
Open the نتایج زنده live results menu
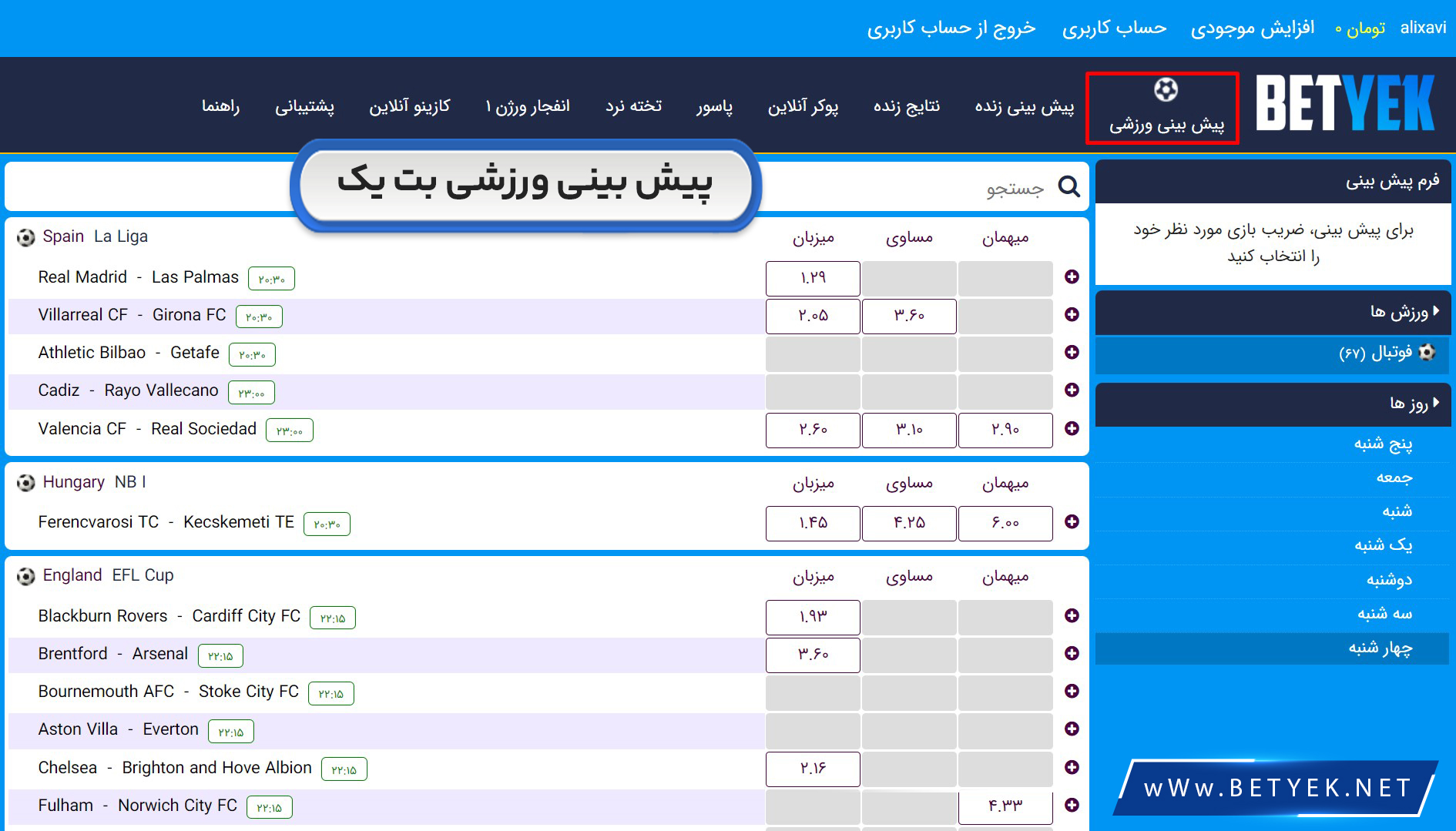[x=907, y=106]
